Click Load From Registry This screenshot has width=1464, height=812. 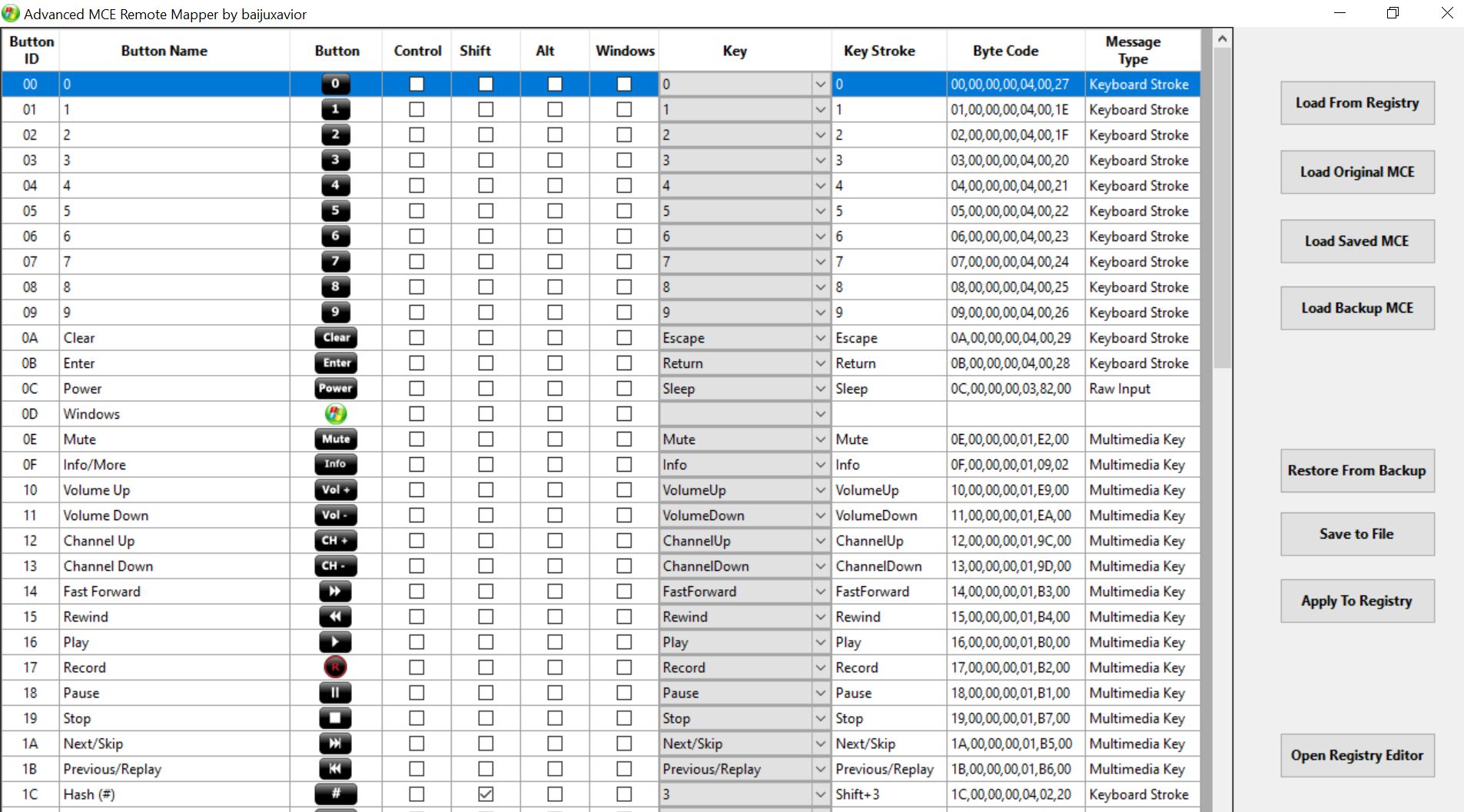(x=1357, y=103)
